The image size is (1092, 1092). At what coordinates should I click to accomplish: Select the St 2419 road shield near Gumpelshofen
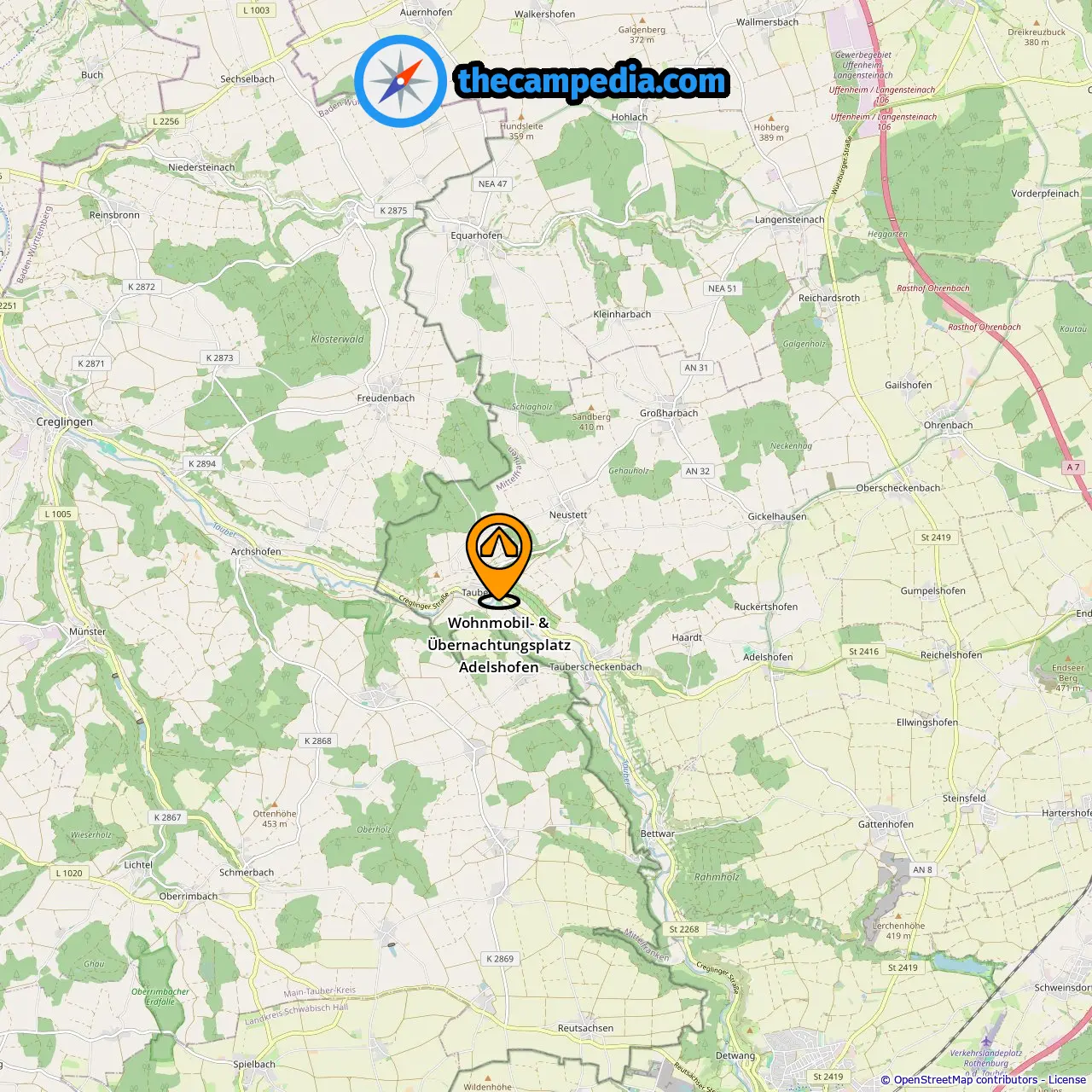(x=935, y=537)
